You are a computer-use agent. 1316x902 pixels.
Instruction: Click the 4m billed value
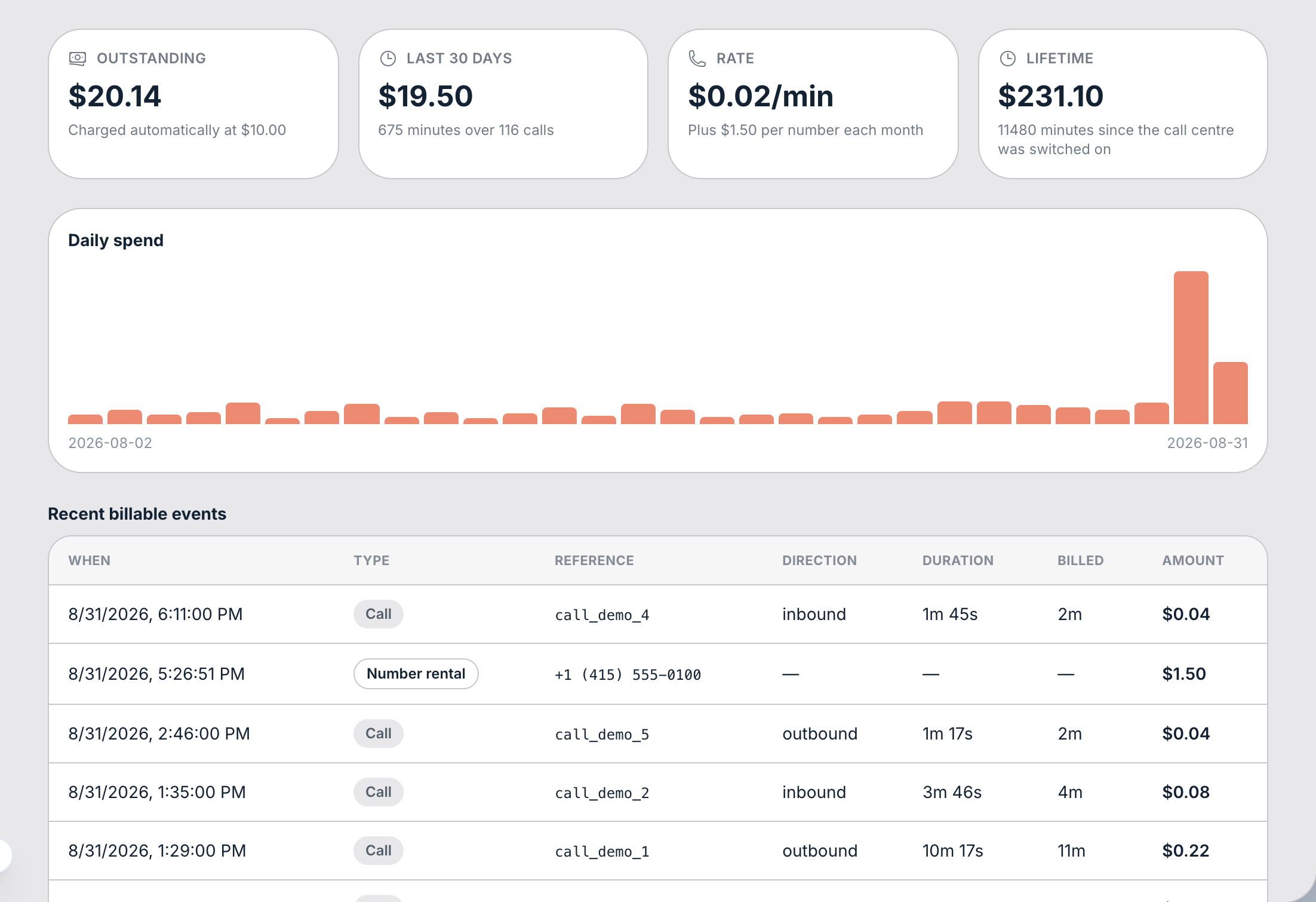coord(1070,792)
